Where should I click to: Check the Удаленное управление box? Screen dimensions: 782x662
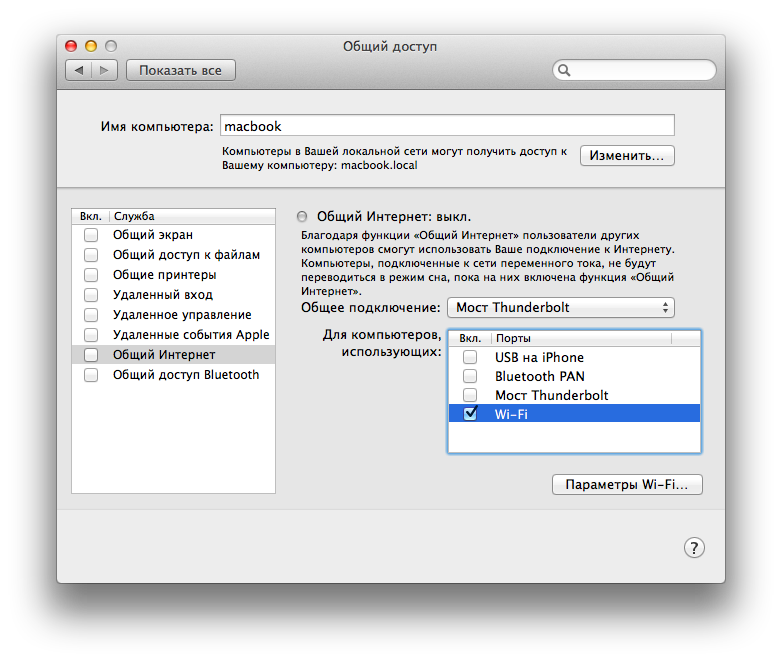coord(91,315)
